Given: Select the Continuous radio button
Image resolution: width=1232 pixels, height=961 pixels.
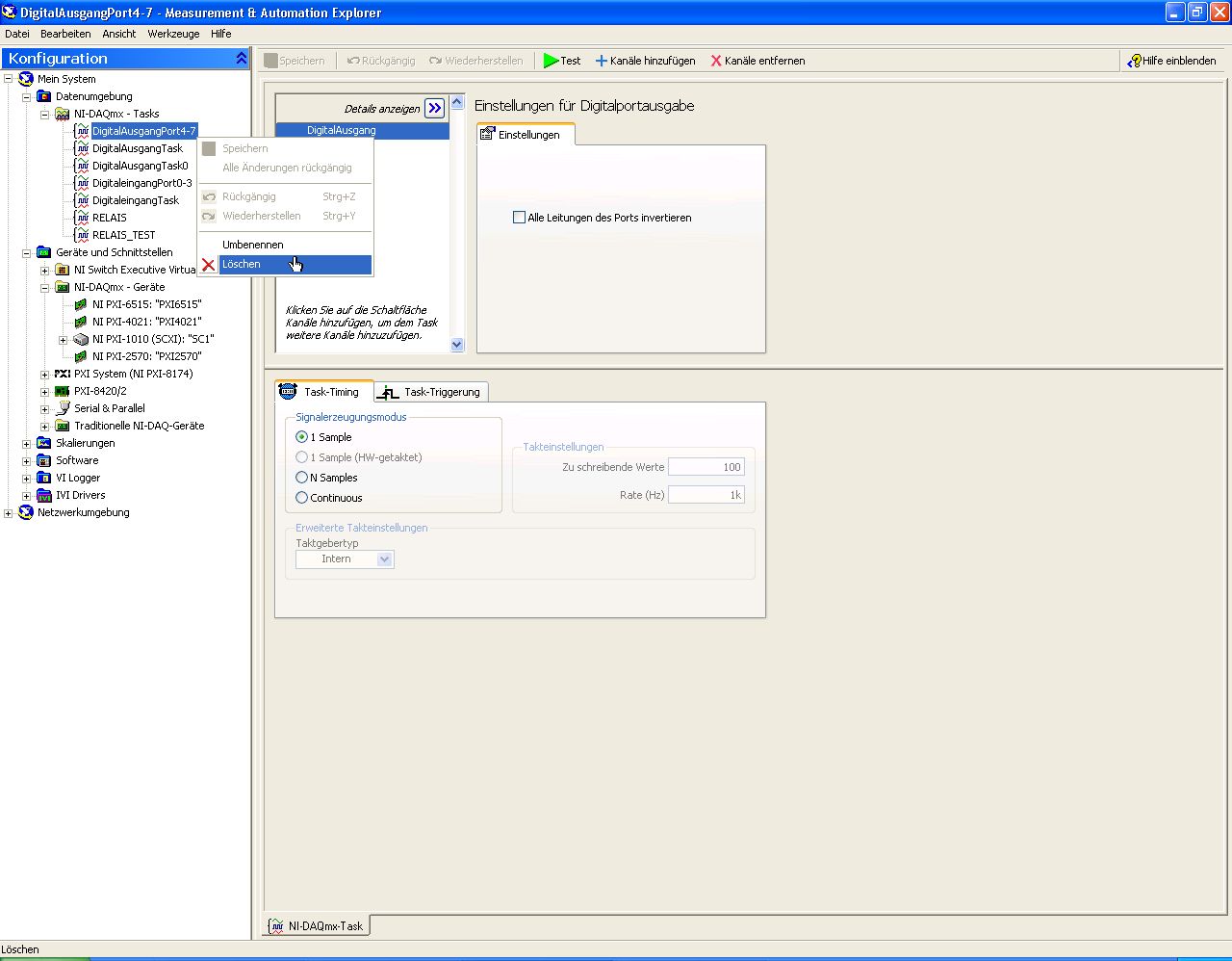Looking at the screenshot, I should click(x=302, y=498).
